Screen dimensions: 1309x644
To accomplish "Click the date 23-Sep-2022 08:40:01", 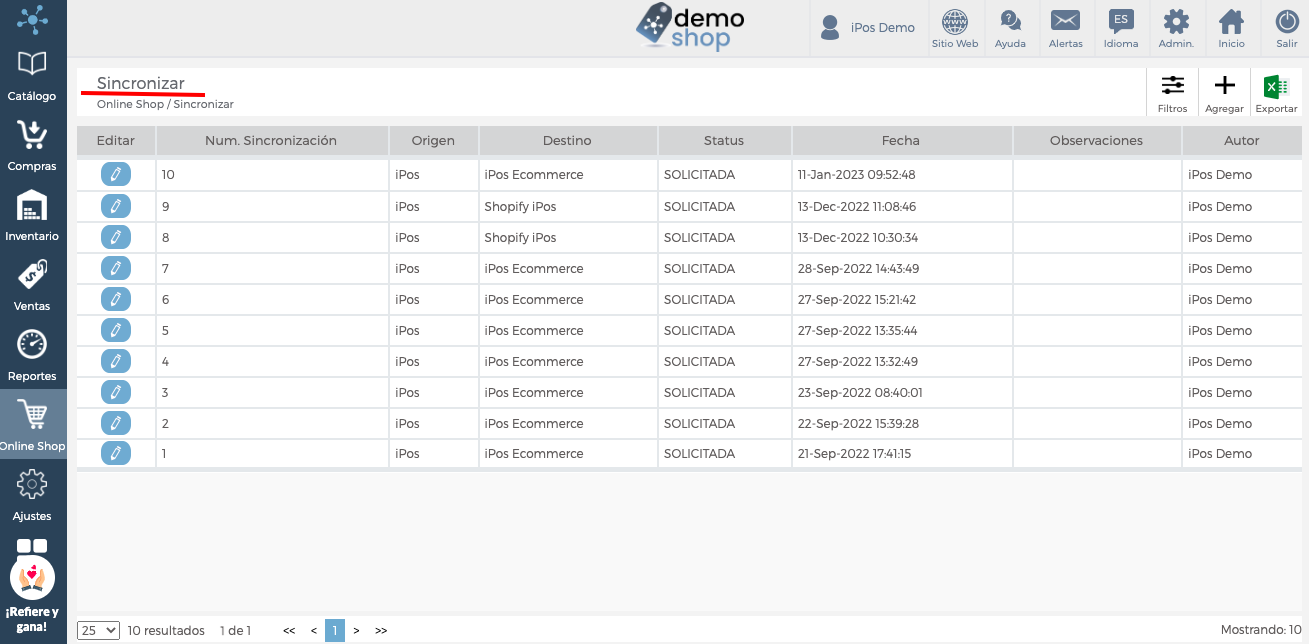I will click(x=859, y=392).
